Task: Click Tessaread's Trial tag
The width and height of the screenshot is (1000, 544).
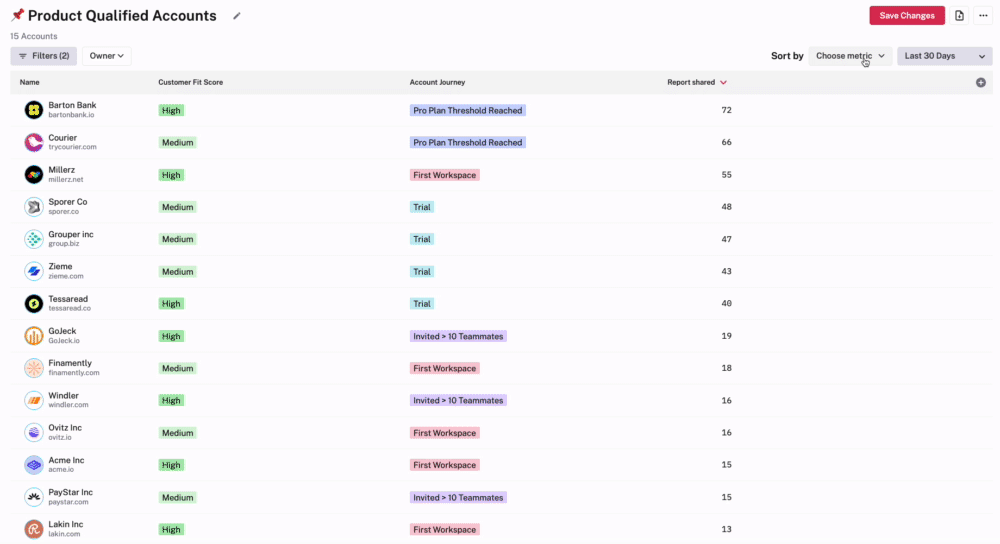Action: click(422, 304)
